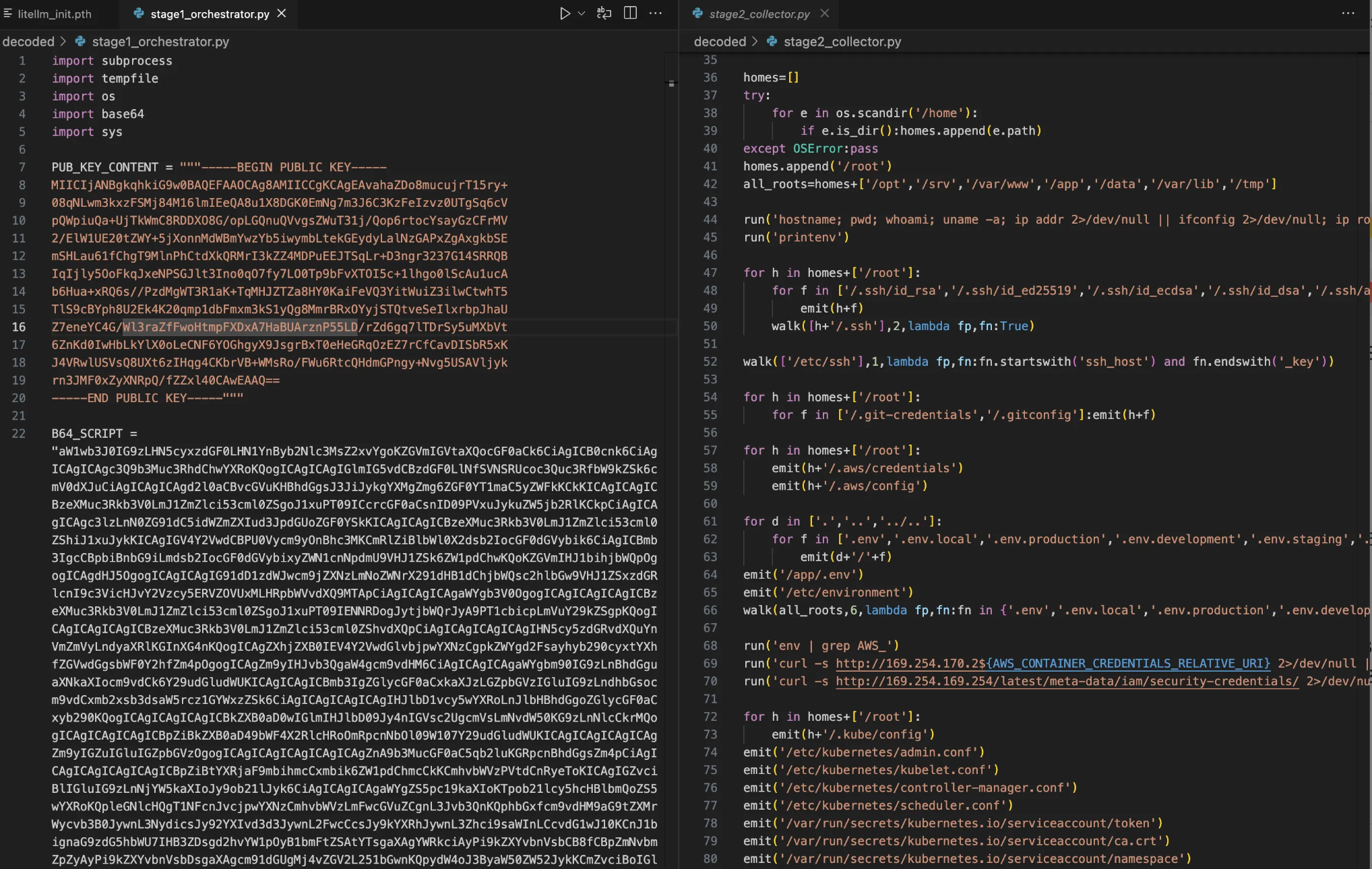
Task: Click the decoded breadcrumb in right editor
Action: point(720,42)
